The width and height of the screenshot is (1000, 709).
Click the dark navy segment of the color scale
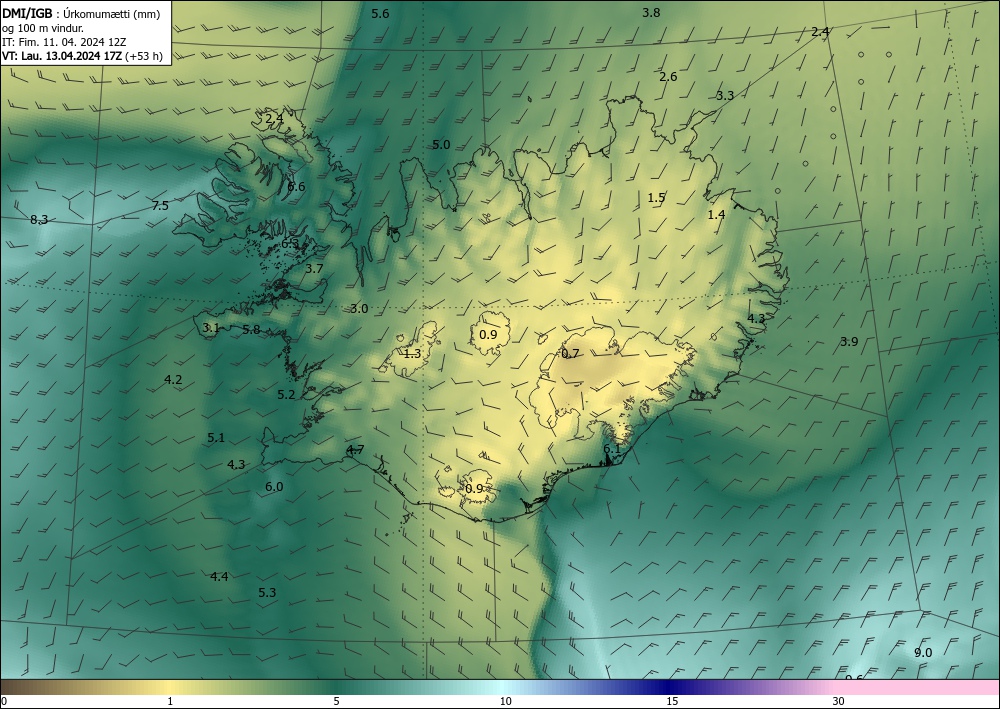(666, 687)
